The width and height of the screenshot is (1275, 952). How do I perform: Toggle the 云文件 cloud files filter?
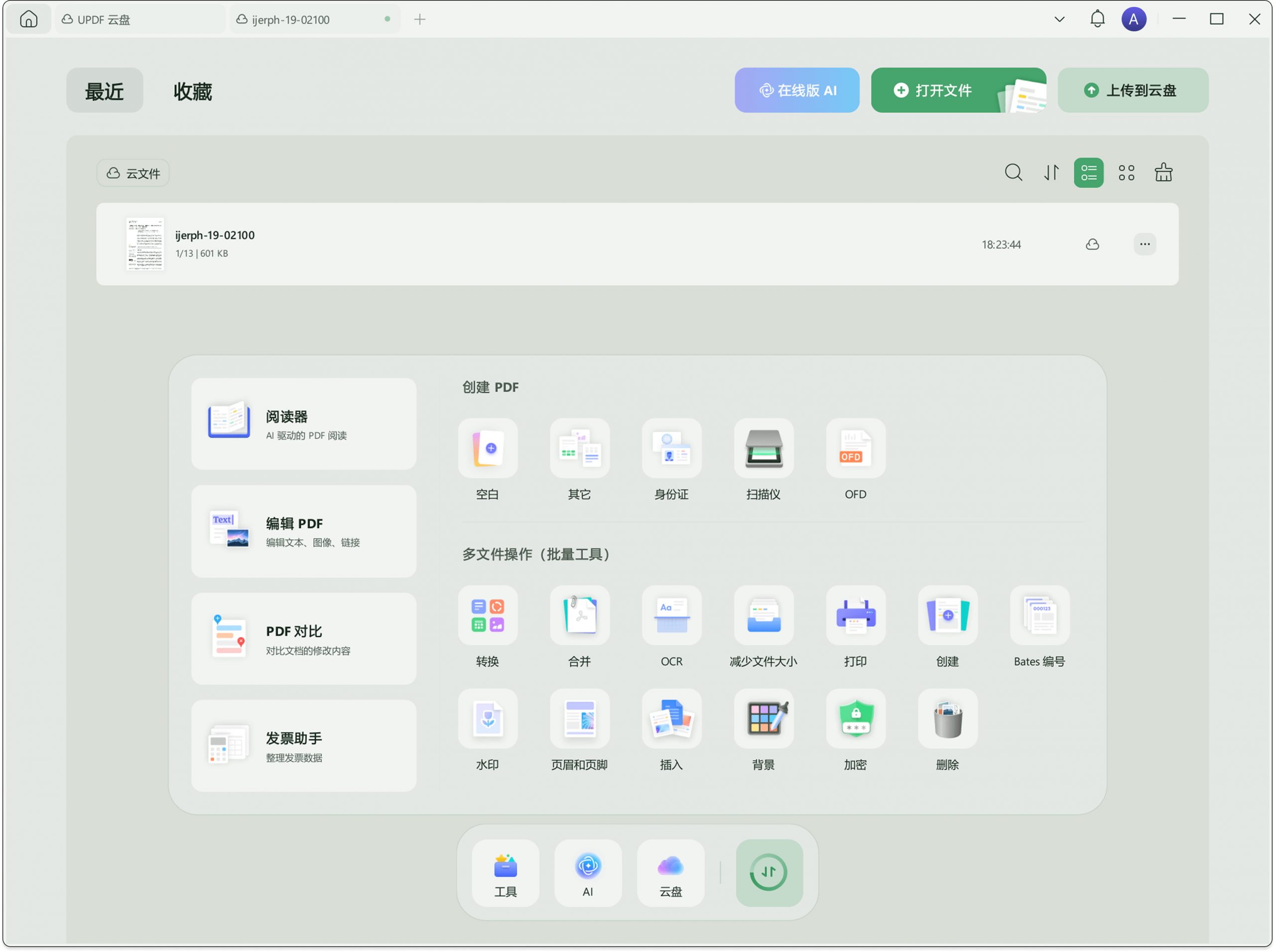pos(133,173)
